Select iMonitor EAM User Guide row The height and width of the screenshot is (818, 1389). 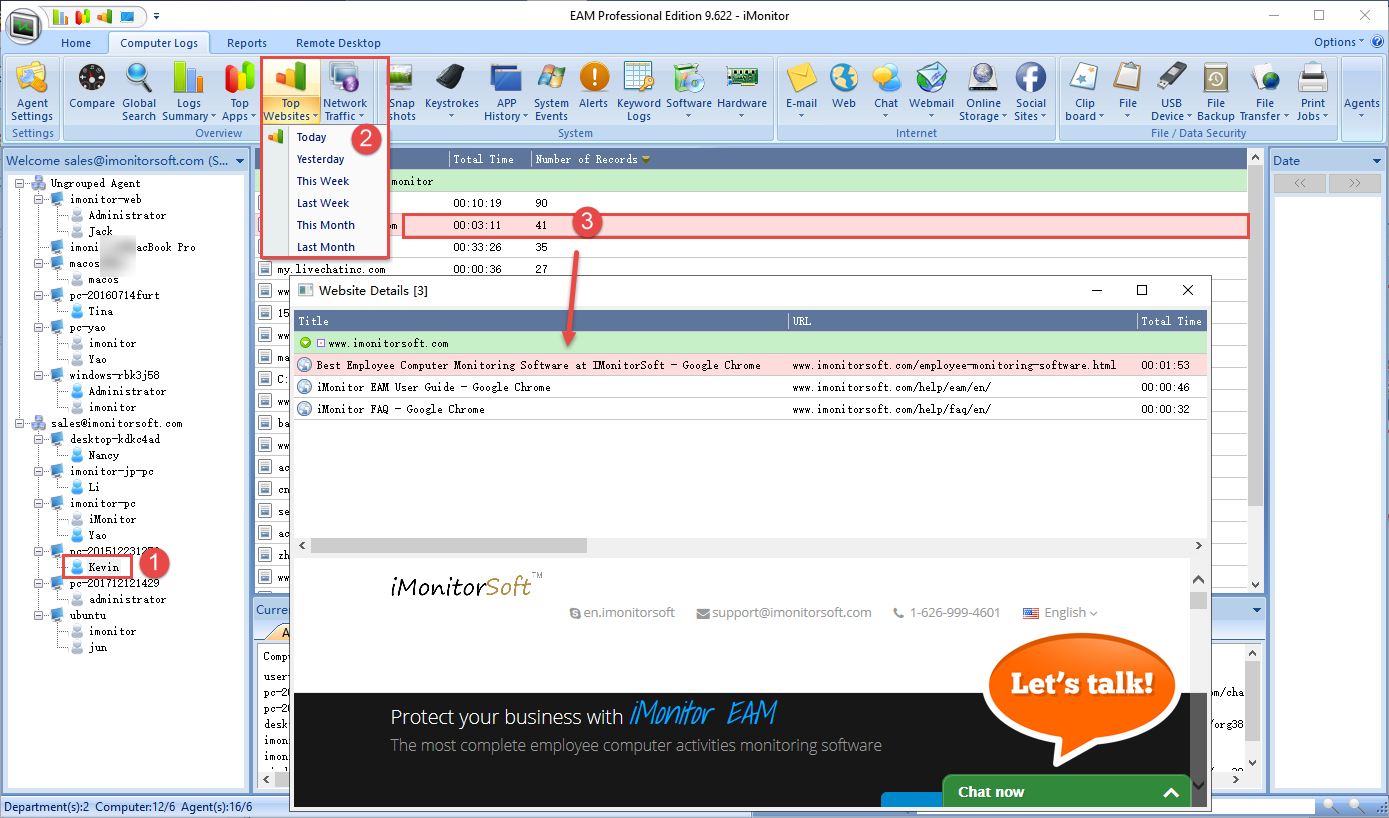pos(750,387)
